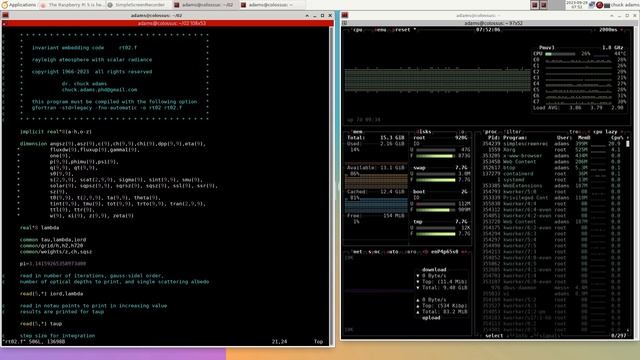This screenshot has width=640, height=360.
Task: Click second workspace switcher thumbnail in panel
Action: coord(544,5)
